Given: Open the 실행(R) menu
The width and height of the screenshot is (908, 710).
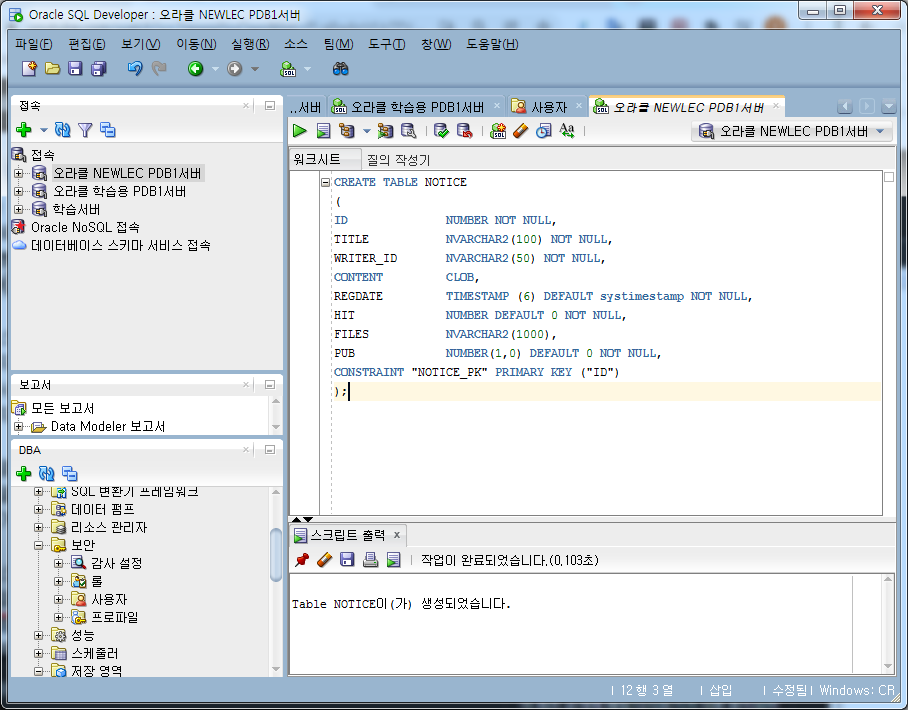Looking at the screenshot, I should (250, 44).
